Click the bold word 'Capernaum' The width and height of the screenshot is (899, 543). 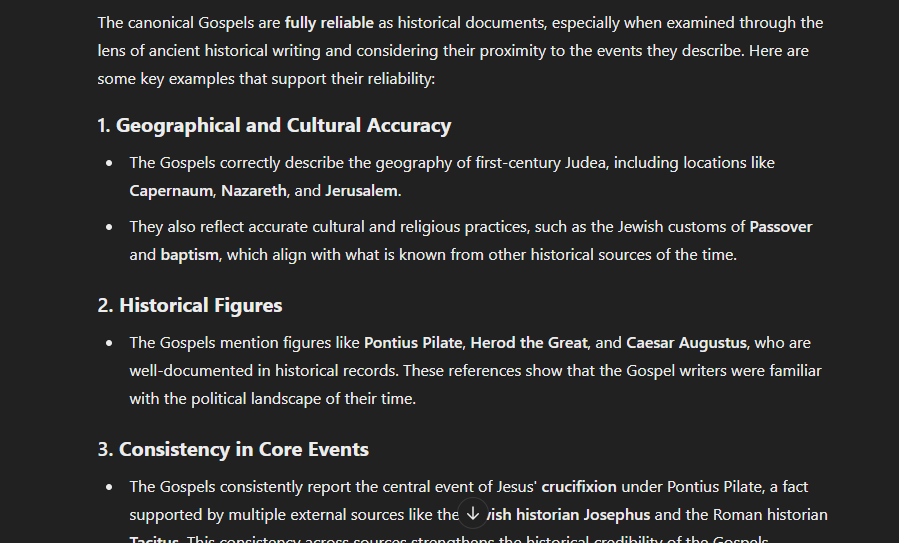[x=171, y=191]
